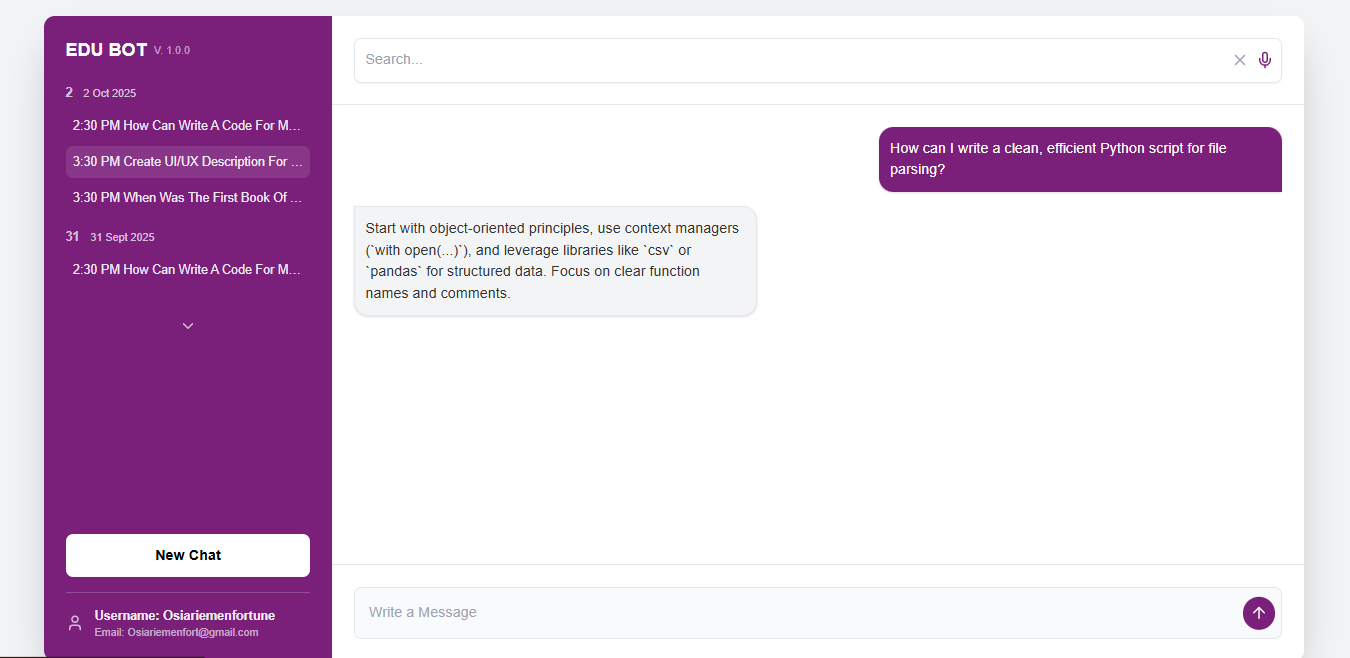Open the 31 Sept How Can Write Code chat

[x=187, y=269]
